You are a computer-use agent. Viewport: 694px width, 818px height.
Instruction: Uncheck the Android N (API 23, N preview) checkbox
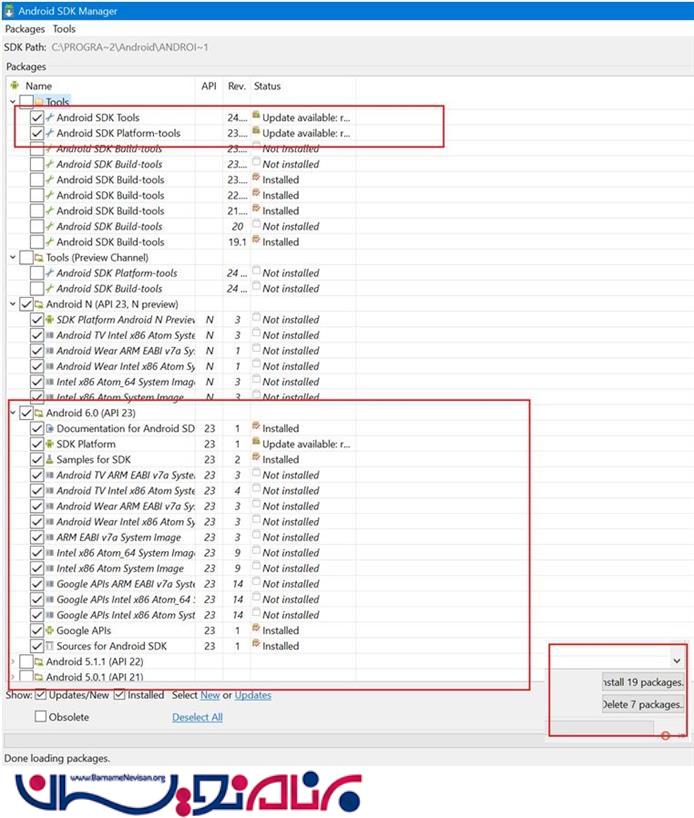click(26, 304)
